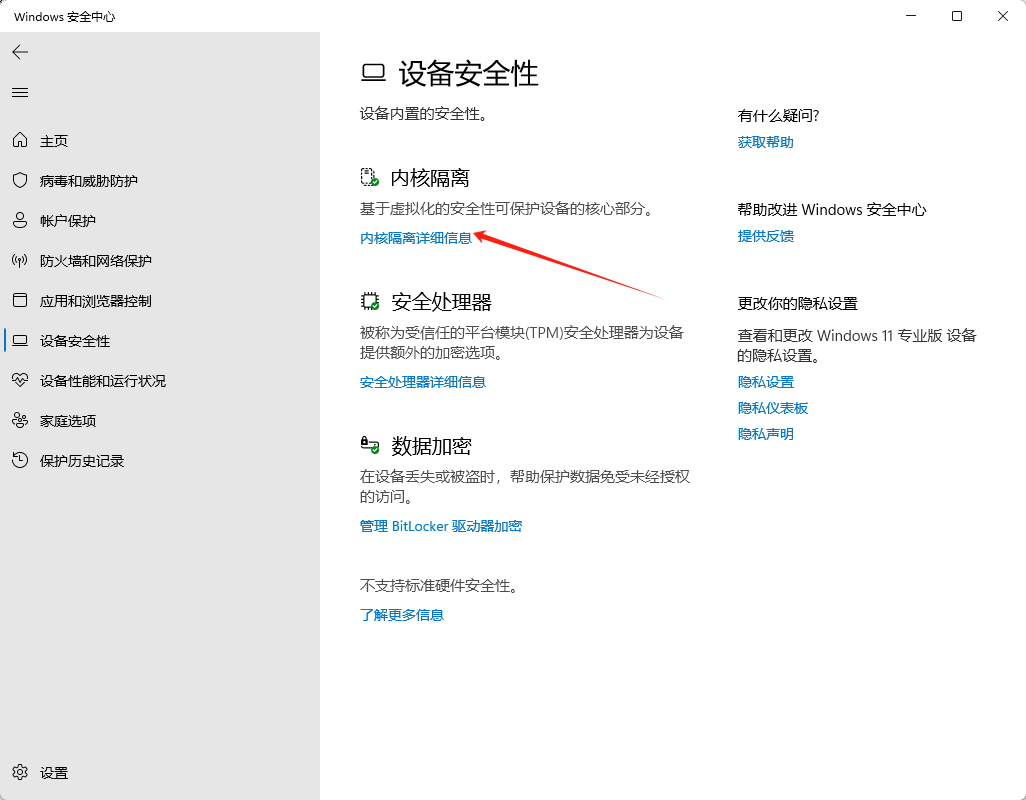Viewport: 1026px width, 800px height.
Task: Click the 安全处理器 chip icon
Action: [370, 302]
